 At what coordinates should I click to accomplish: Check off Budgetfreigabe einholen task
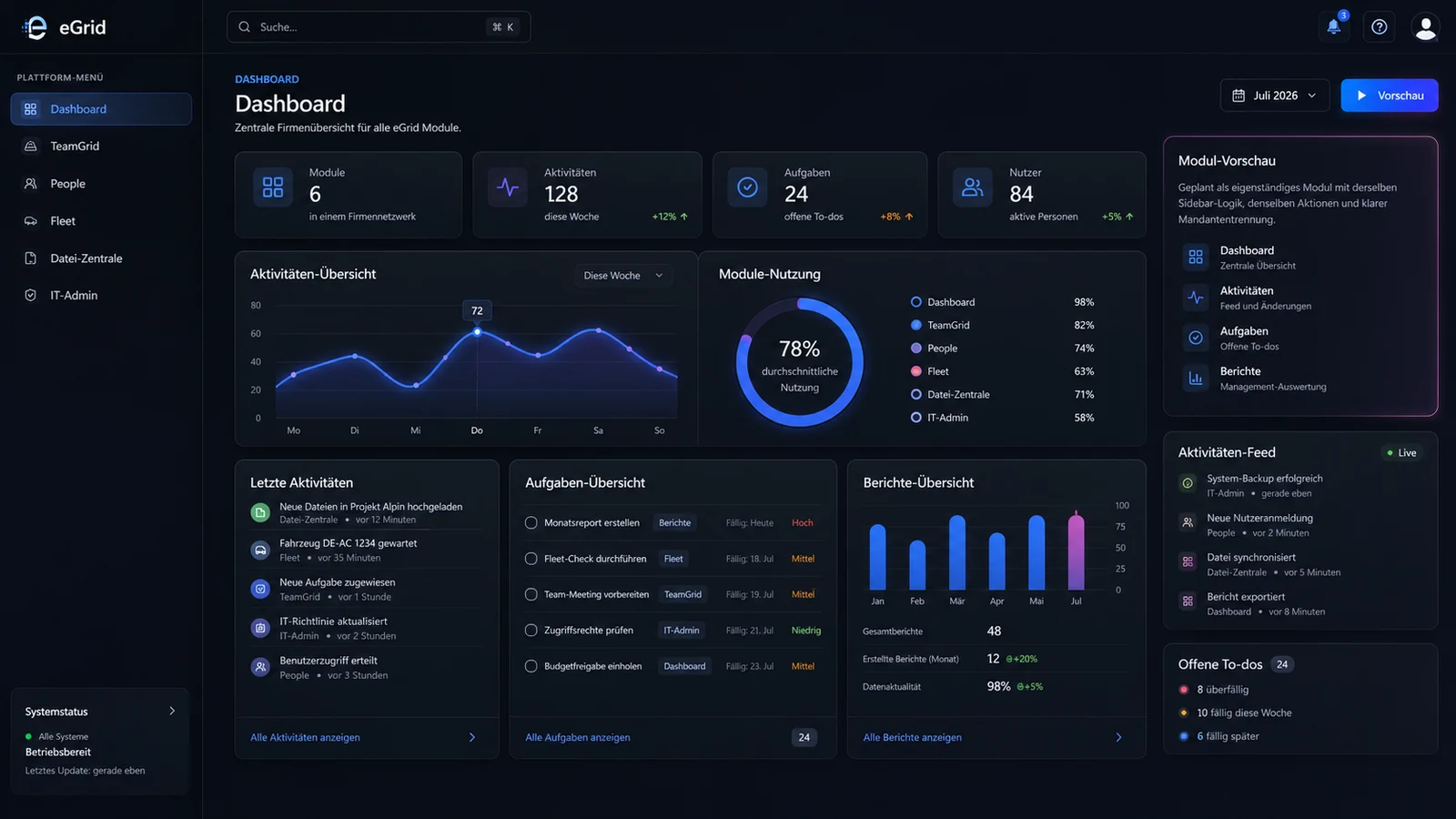tap(531, 666)
